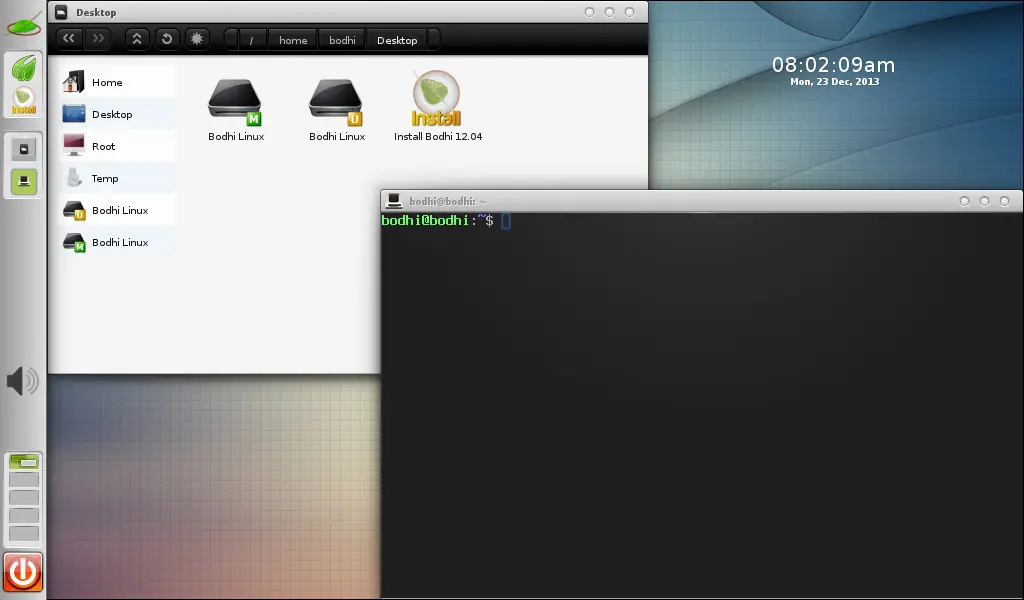Minimize the terminal window
The image size is (1024, 600).
point(964,201)
